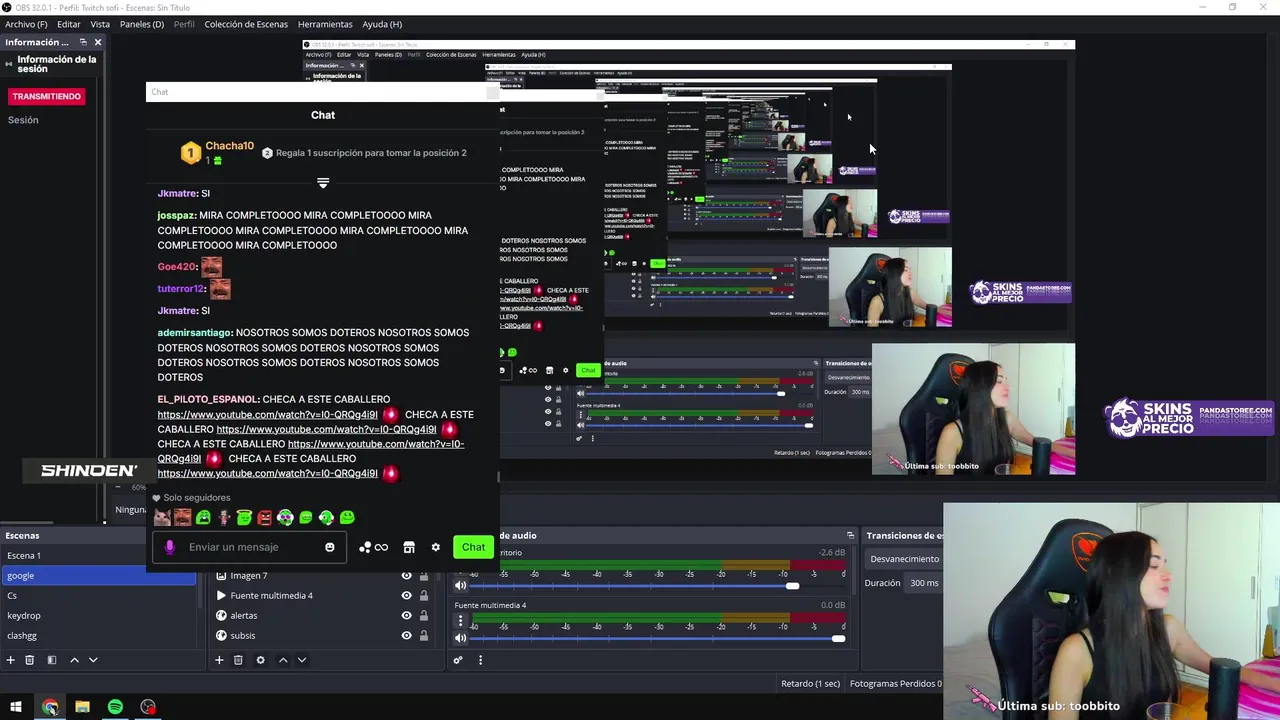
Task: Open the chat shop storefront icon
Action: click(409, 547)
